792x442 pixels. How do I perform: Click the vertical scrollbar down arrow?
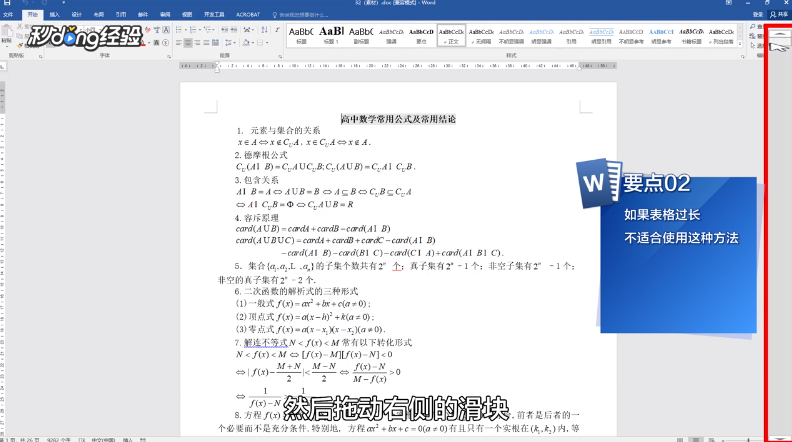[x=780, y=438]
